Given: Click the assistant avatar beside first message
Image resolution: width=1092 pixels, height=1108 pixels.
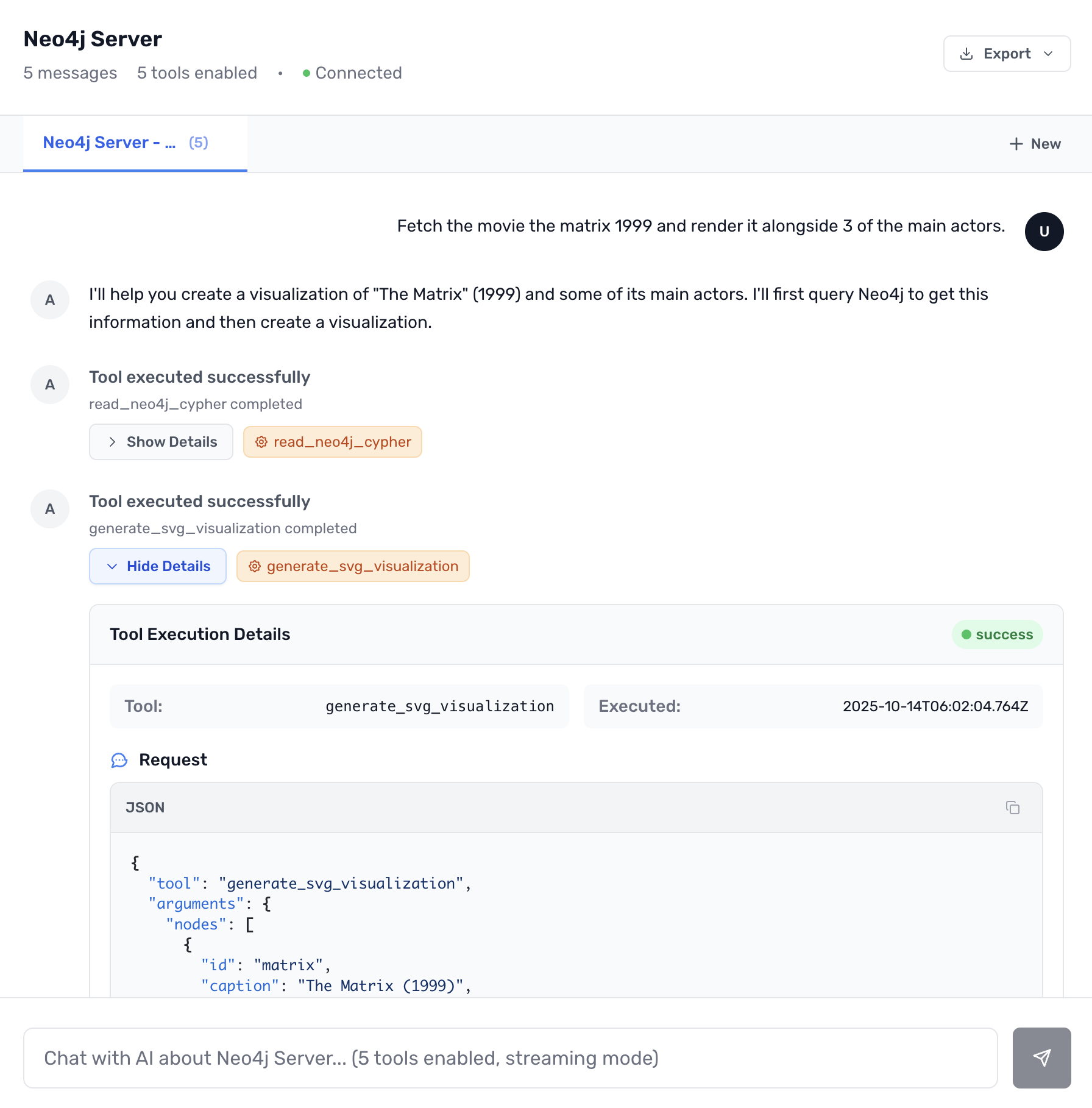Looking at the screenshot, I should pyautogui.click(x=49, y=300).
